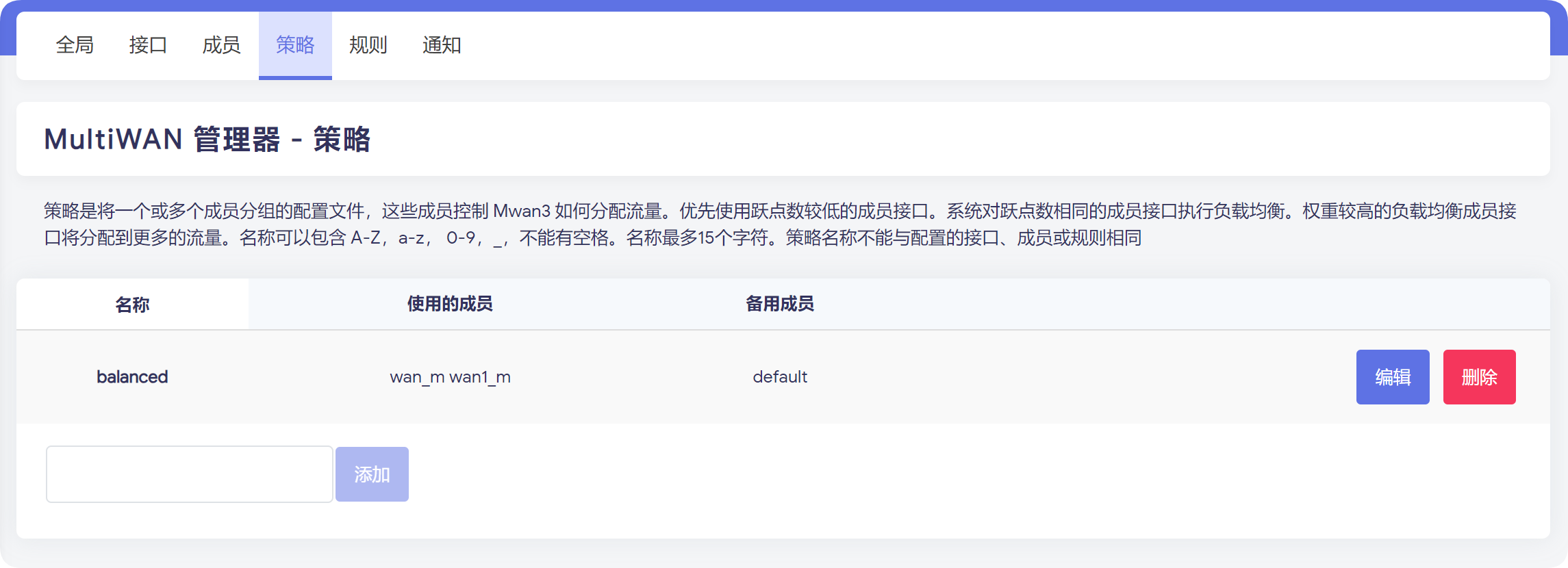Click the 添加 button

[372, 474]
